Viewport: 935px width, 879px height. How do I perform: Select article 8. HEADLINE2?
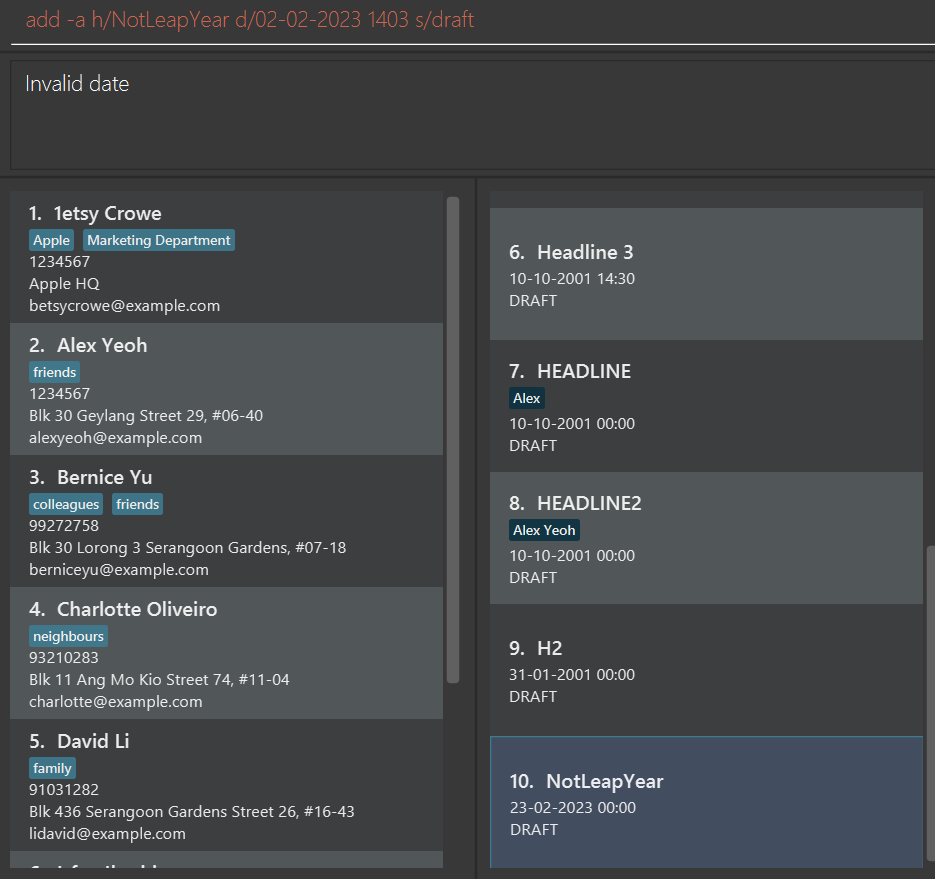point(706,538)
